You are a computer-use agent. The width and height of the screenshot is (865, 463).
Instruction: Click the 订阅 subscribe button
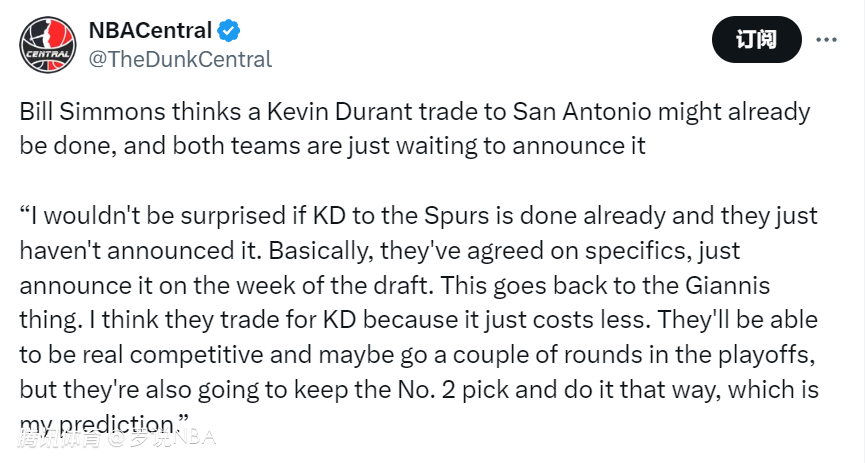click(x=756, y=40)
